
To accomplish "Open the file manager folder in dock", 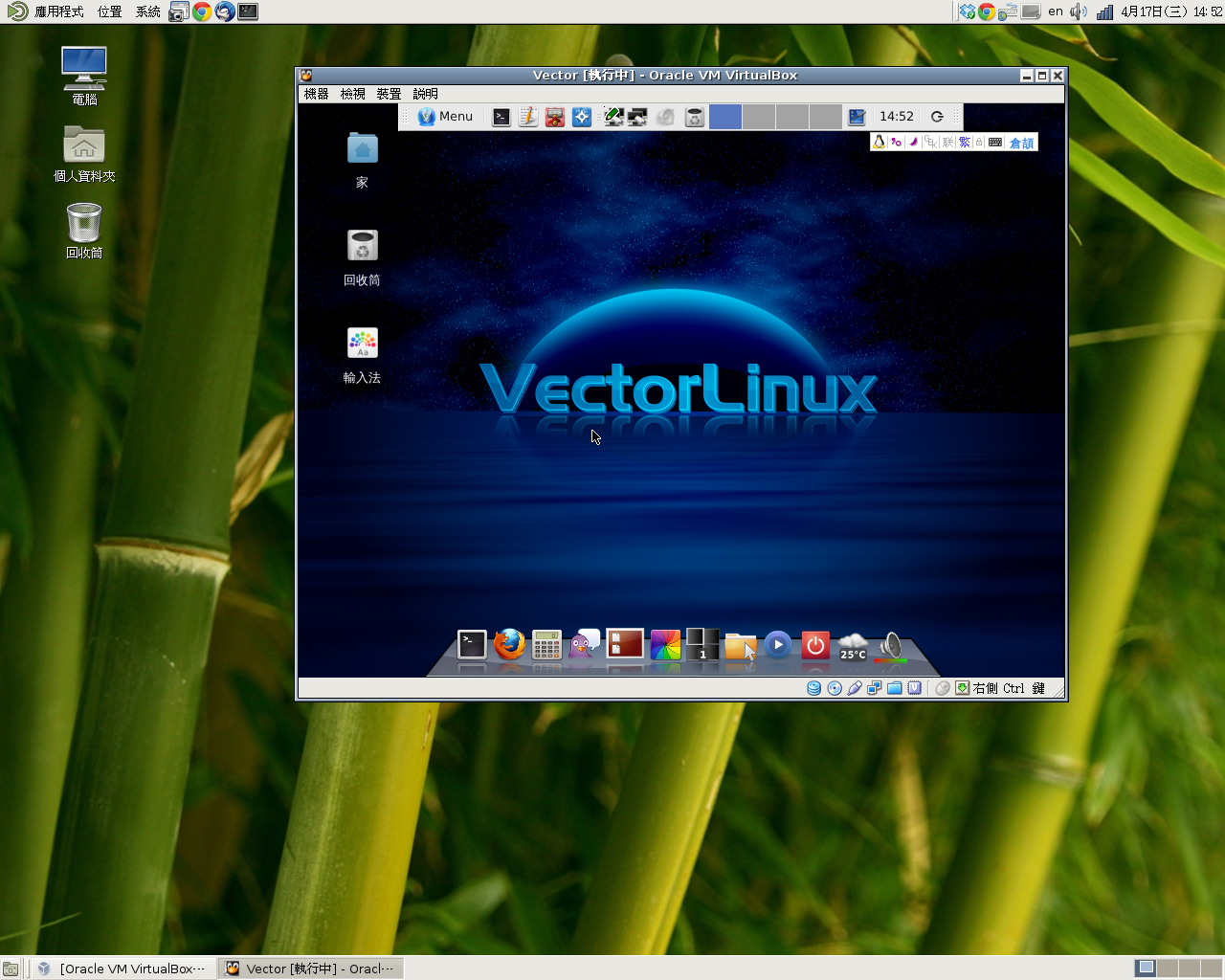I will (741, 646).
